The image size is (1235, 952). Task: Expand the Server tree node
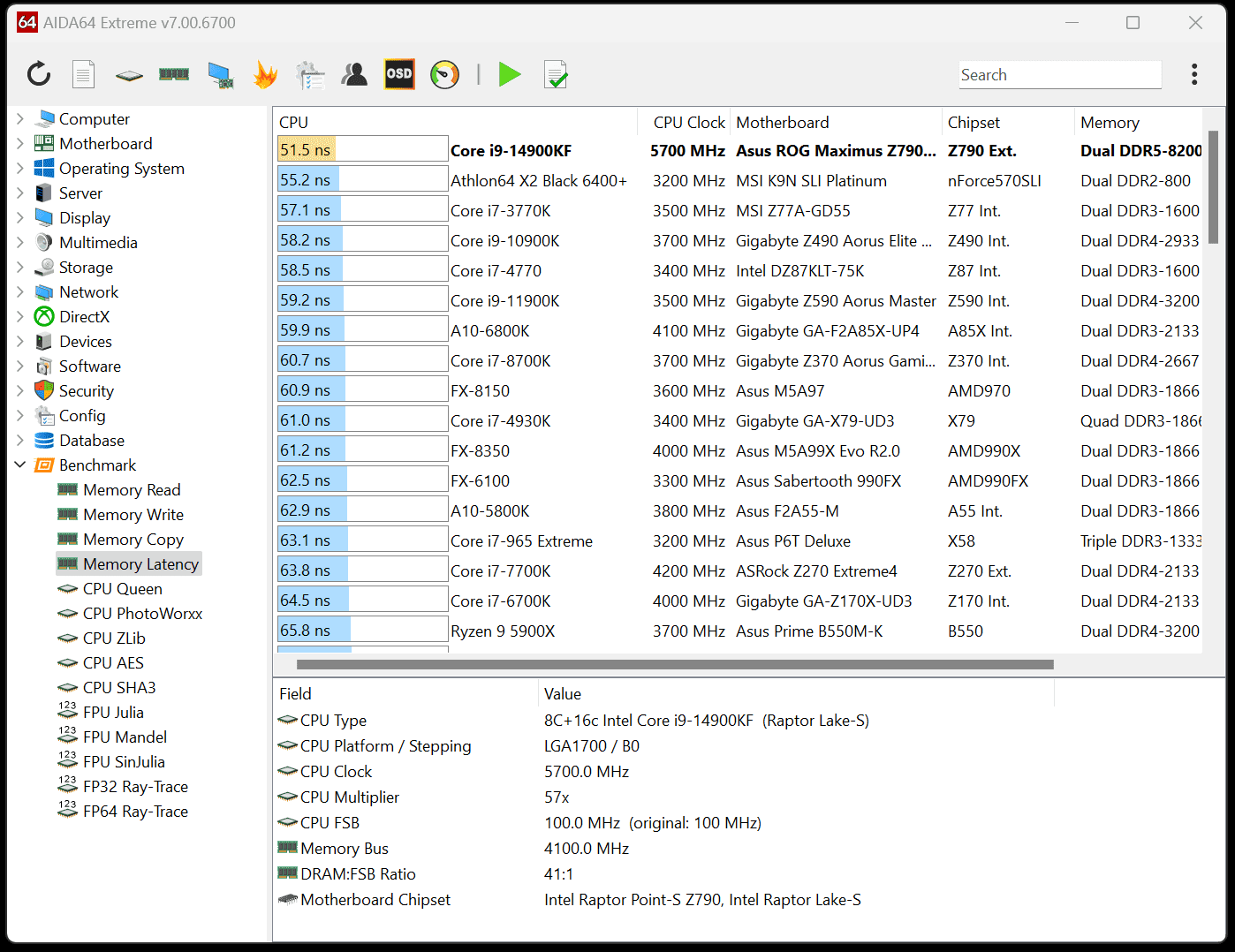click(20, 193)
